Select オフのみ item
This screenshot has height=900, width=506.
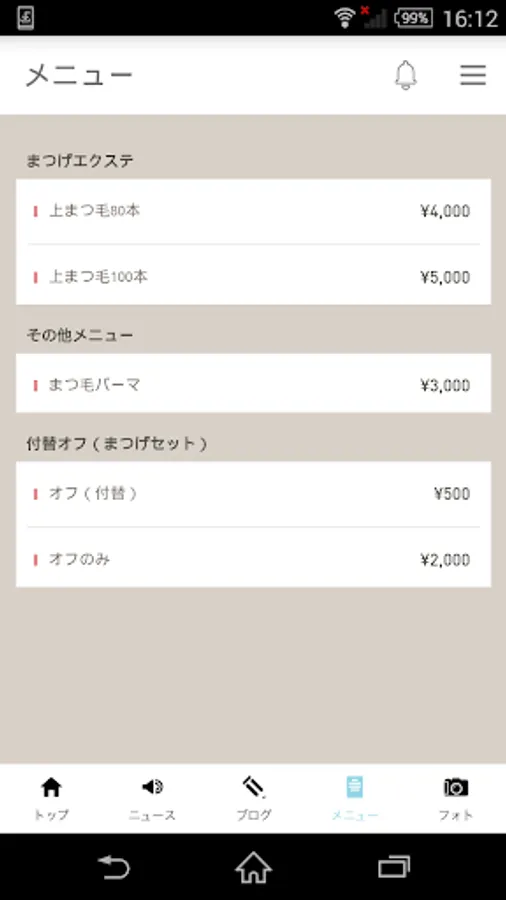tap(253, 559)
